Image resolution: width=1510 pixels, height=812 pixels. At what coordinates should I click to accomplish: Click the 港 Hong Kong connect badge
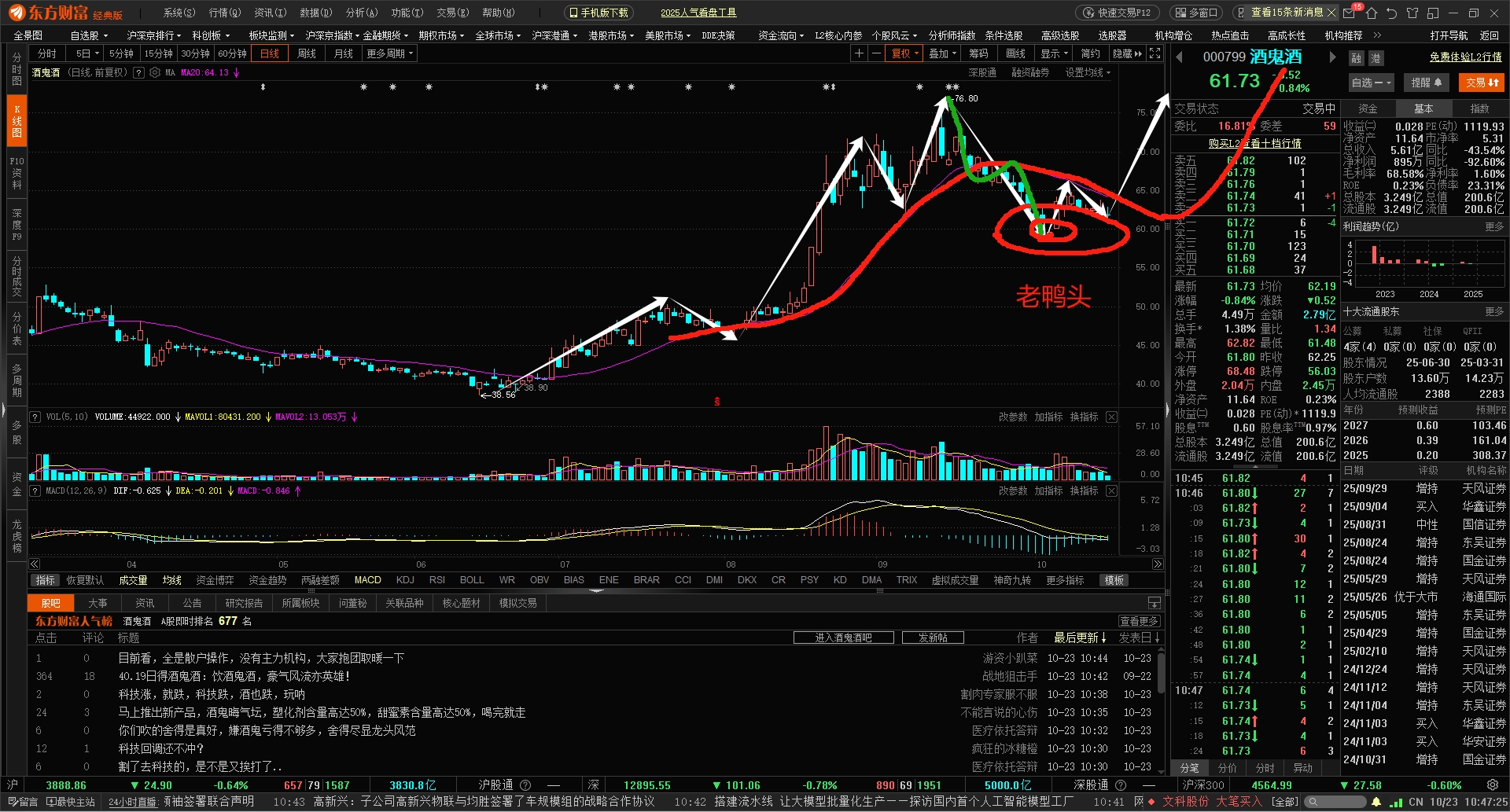[x=1376, y=59]
